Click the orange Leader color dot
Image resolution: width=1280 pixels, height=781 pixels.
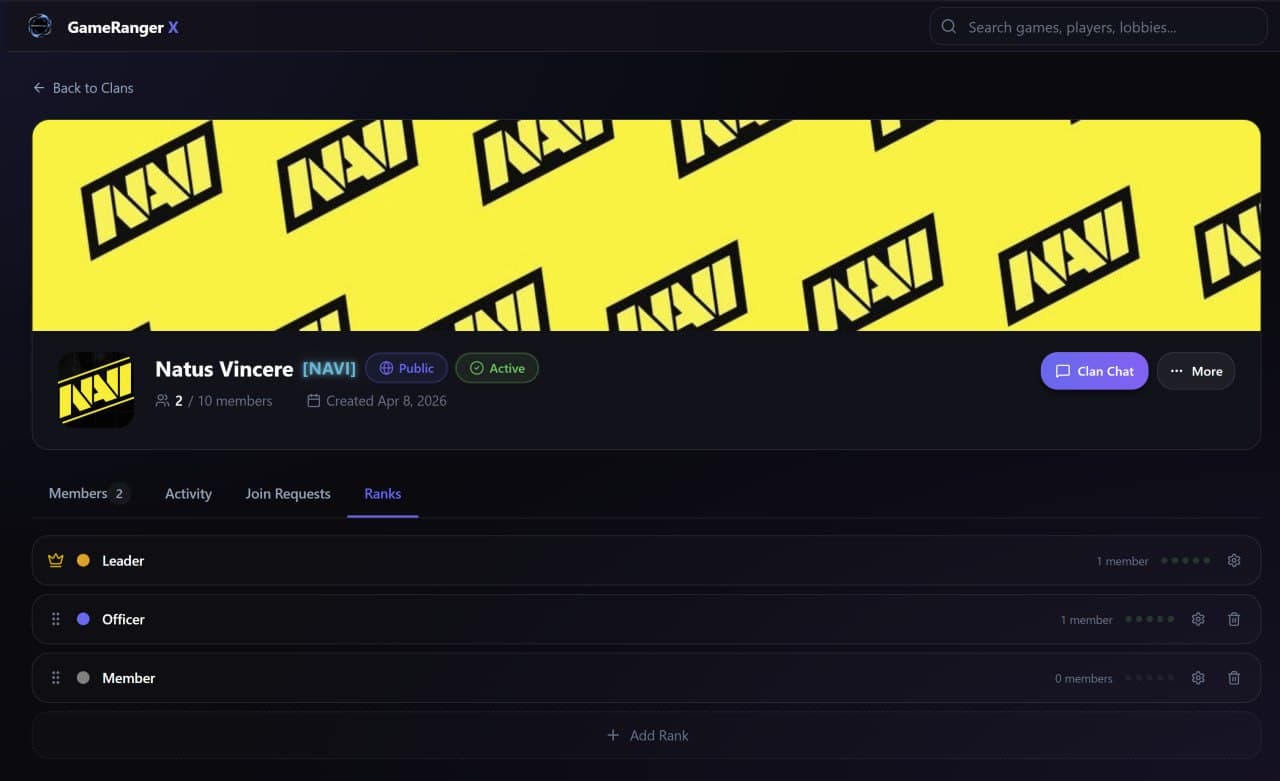point(83,560)
